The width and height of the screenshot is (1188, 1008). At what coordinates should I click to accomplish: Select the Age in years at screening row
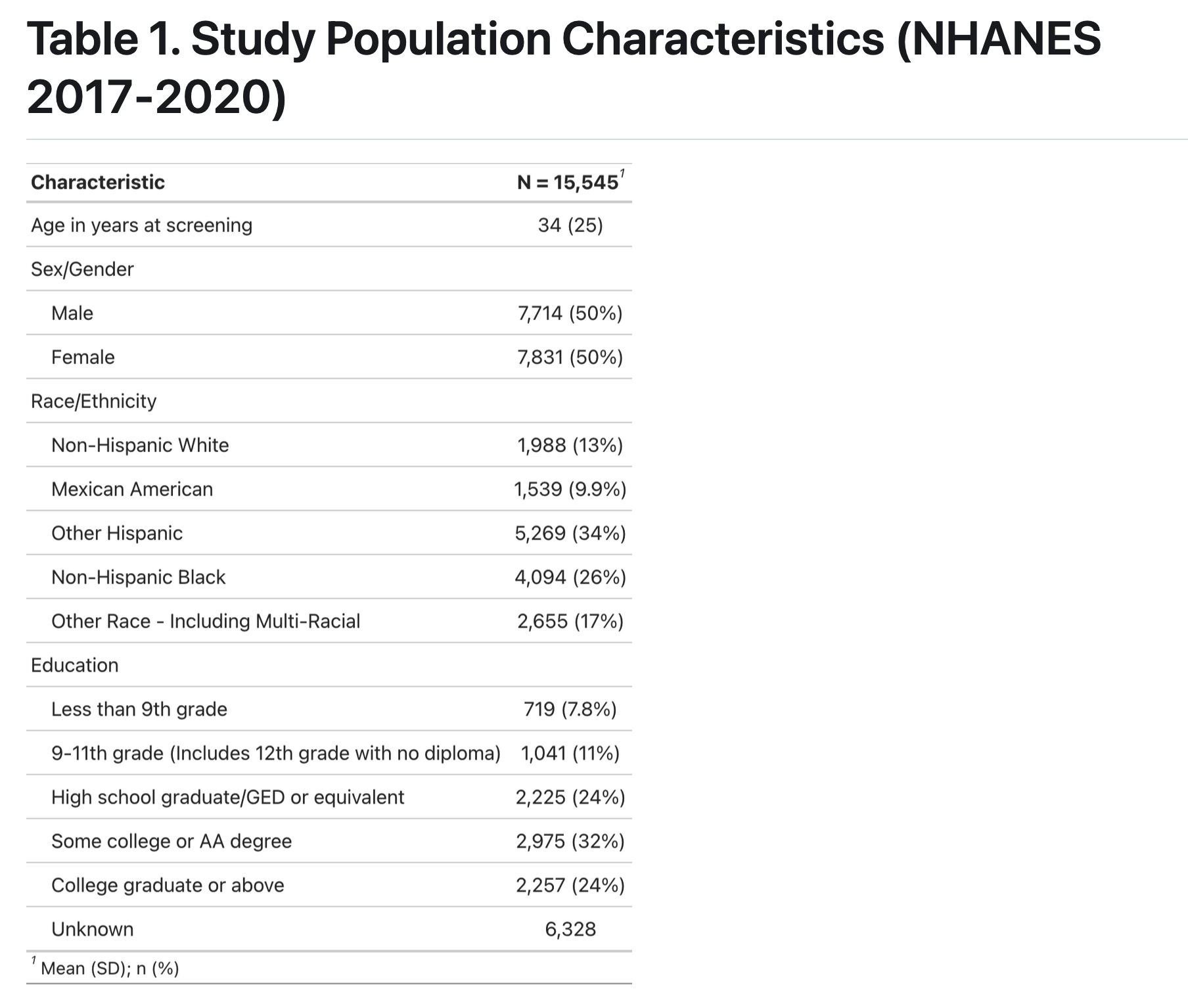click(x=141, y=225)
